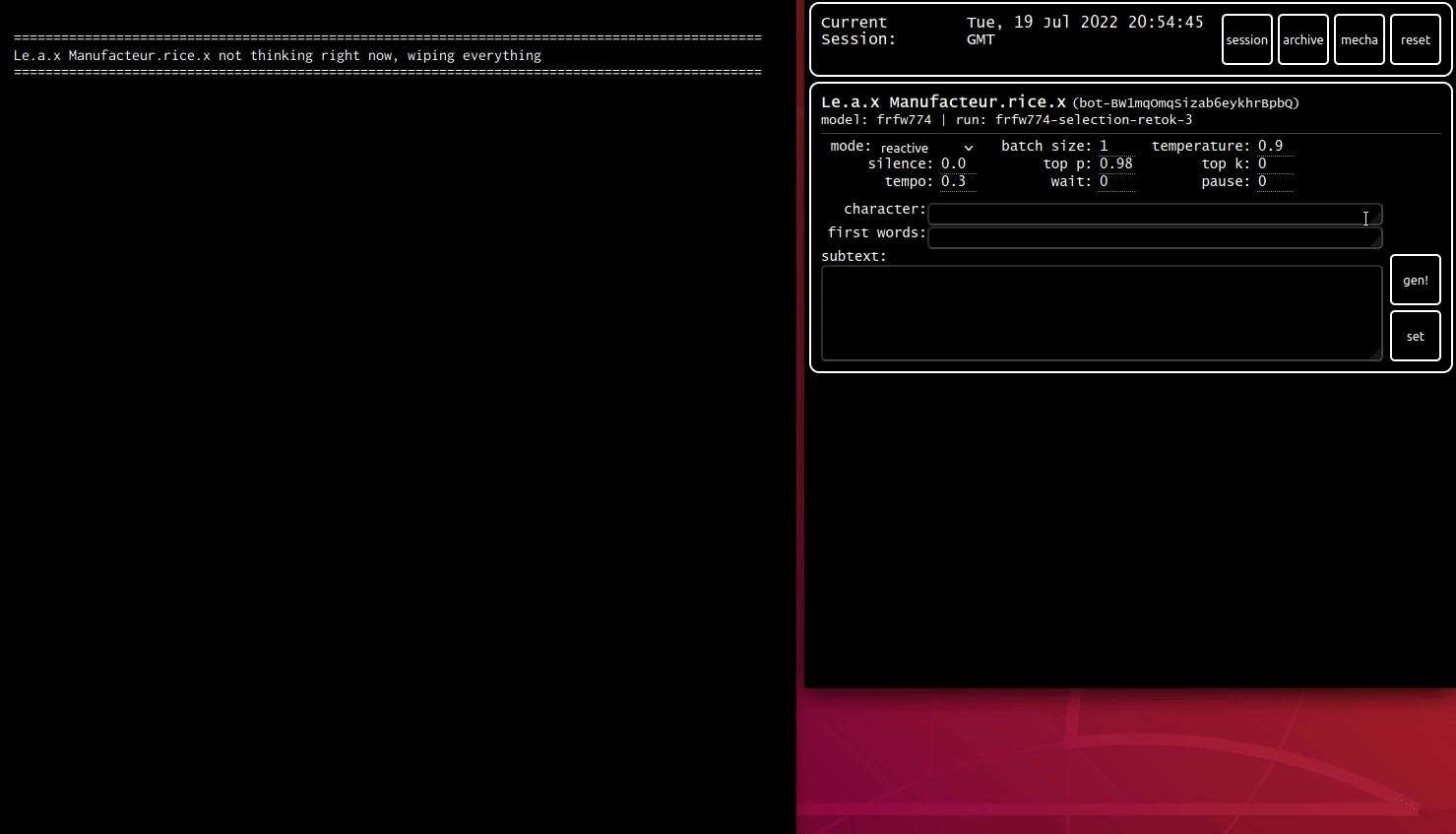Click the pause value field
Image resolution: width=1456 pixels, height=834 pixels.
(x=1275, y=181)
